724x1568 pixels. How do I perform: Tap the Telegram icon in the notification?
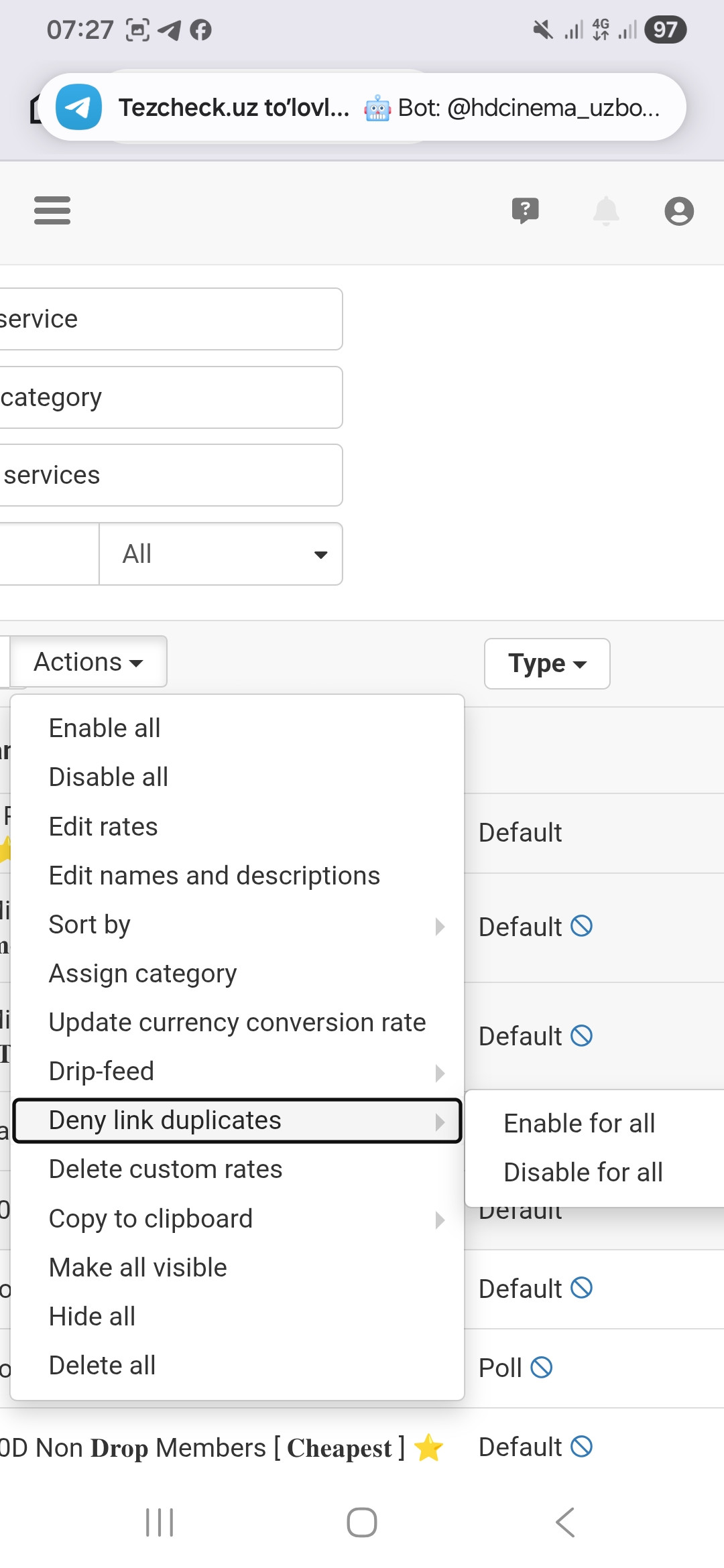click(78, 107)
